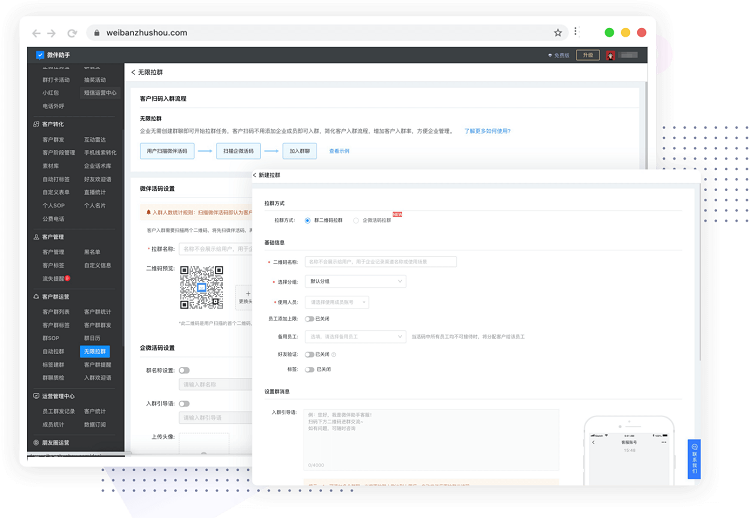
Task: Open 无限拉群 in the sidebar
Action: click(x=95, y=352)
